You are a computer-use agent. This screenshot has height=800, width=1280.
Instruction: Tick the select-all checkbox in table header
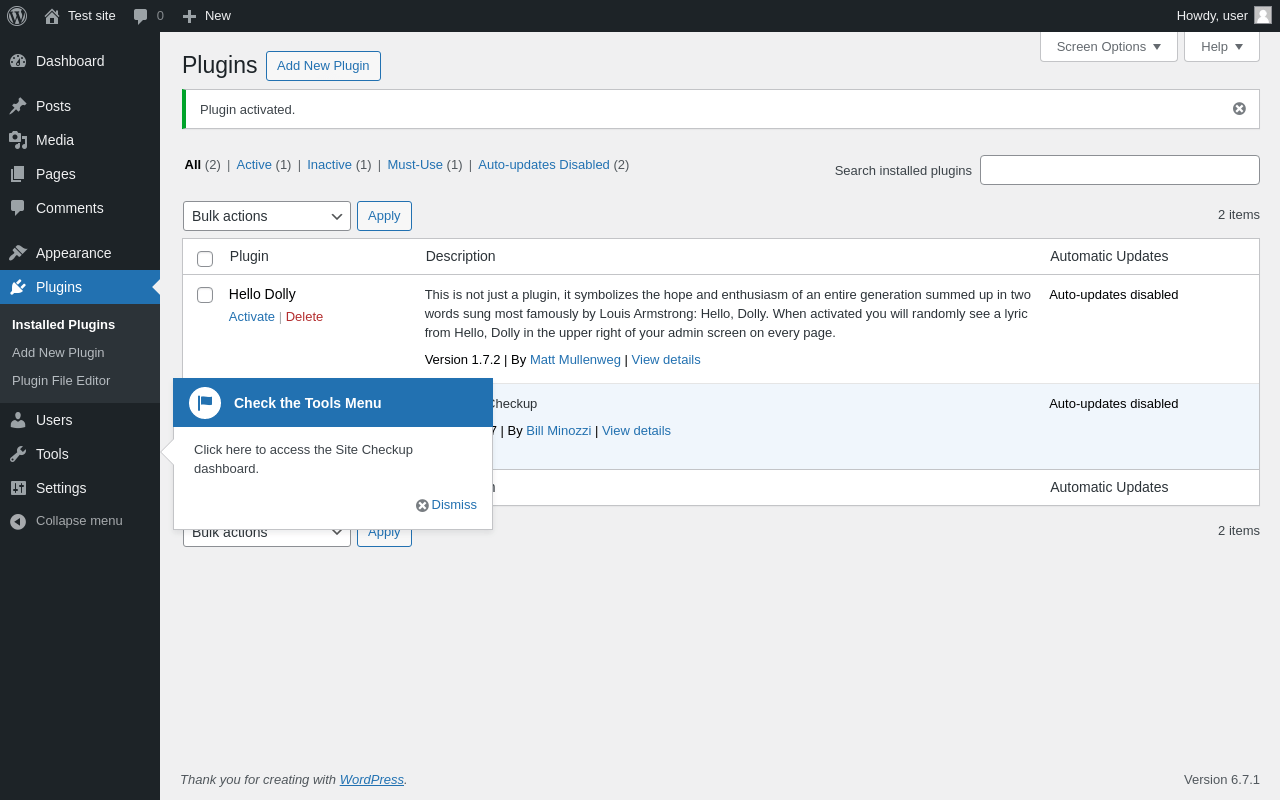(205, 259)
